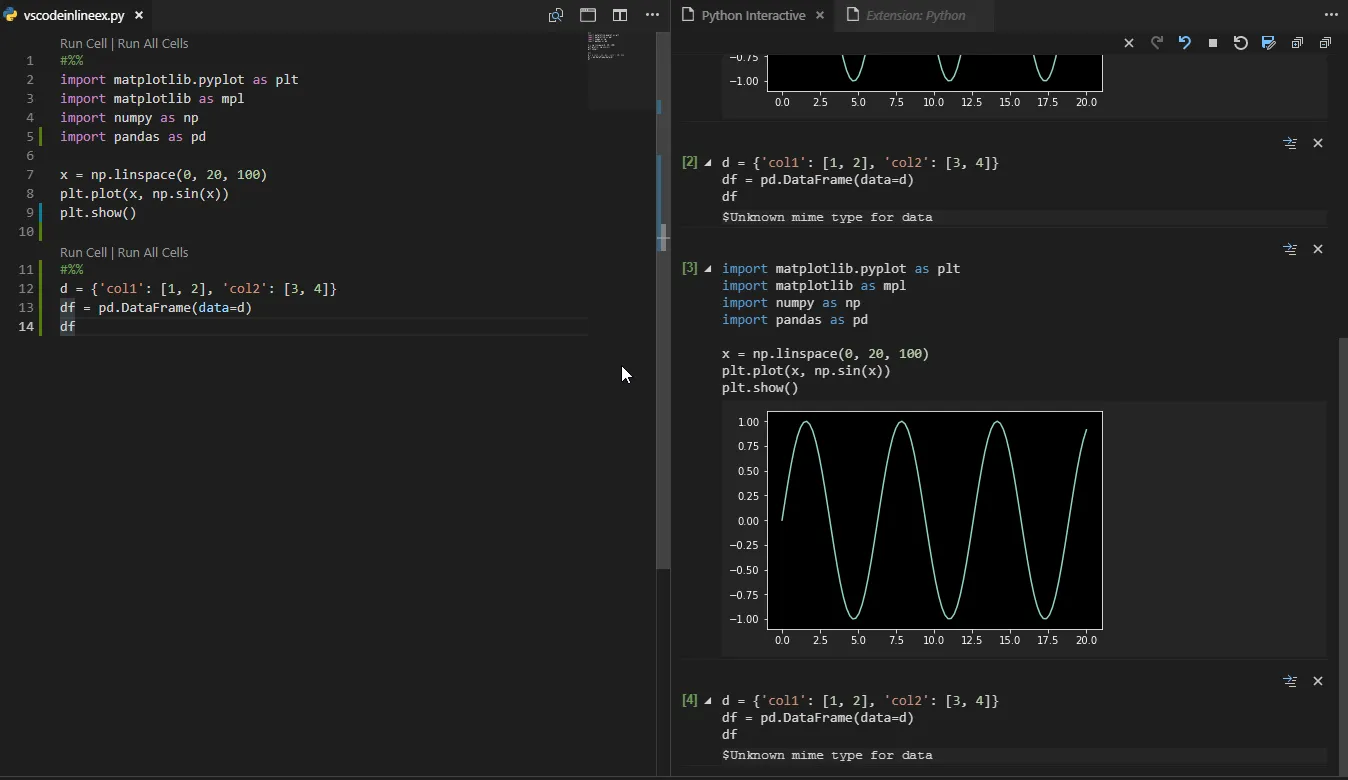Screen dimensions: 1348x780
Task: Split the editor with the split icon
Action: 620,15
